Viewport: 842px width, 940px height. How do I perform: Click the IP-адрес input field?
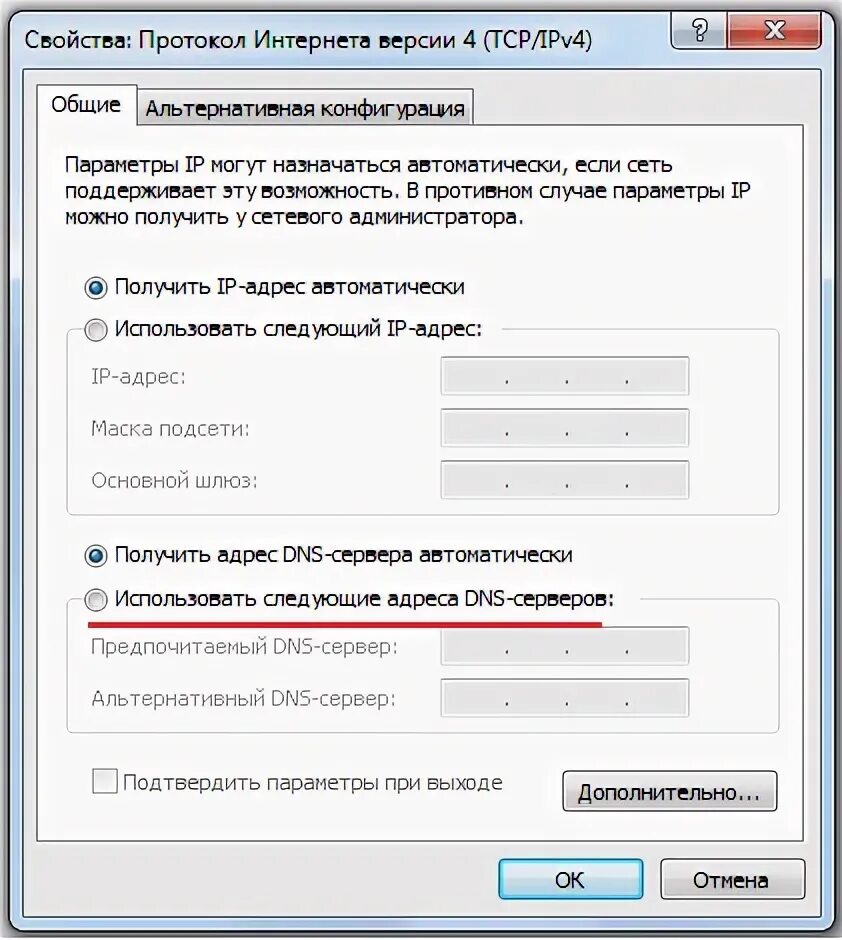coord(565,376)
